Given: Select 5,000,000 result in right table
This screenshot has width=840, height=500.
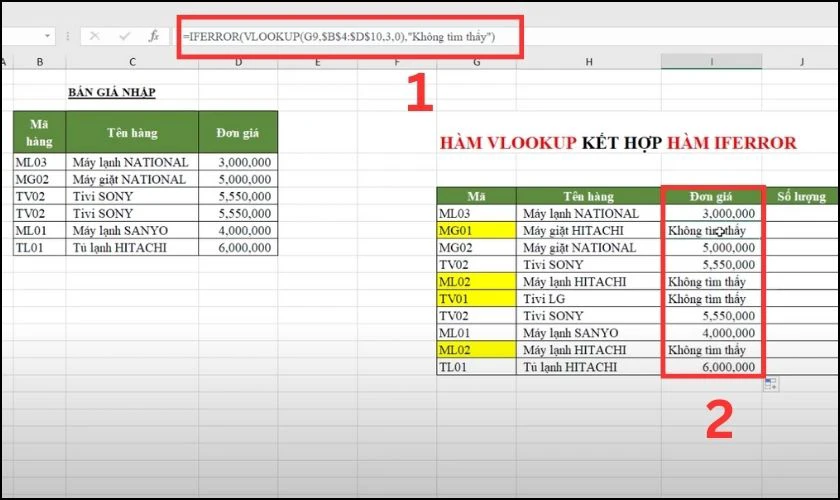Looking at the screenshot, I should (711, 248).
